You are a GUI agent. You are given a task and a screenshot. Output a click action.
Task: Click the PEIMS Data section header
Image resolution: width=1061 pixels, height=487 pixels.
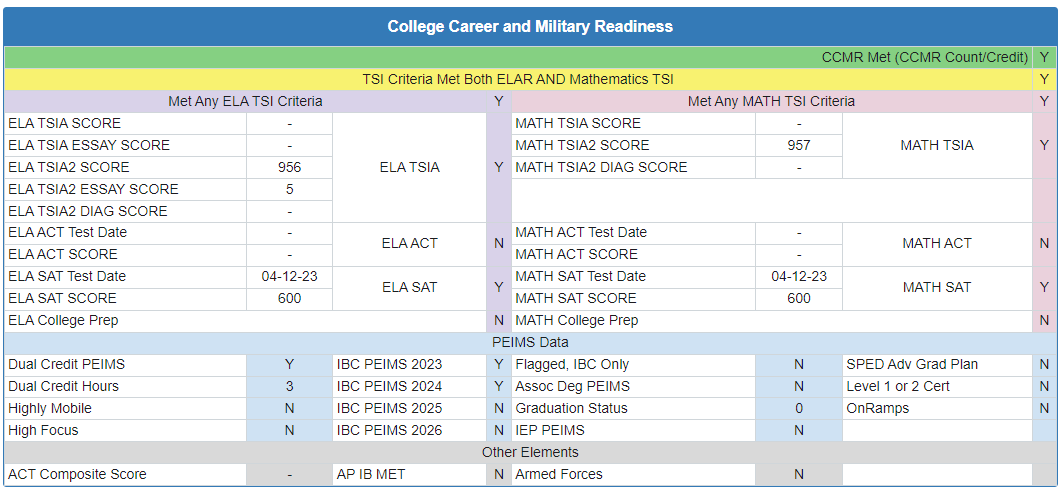click(x=530, y=342)
